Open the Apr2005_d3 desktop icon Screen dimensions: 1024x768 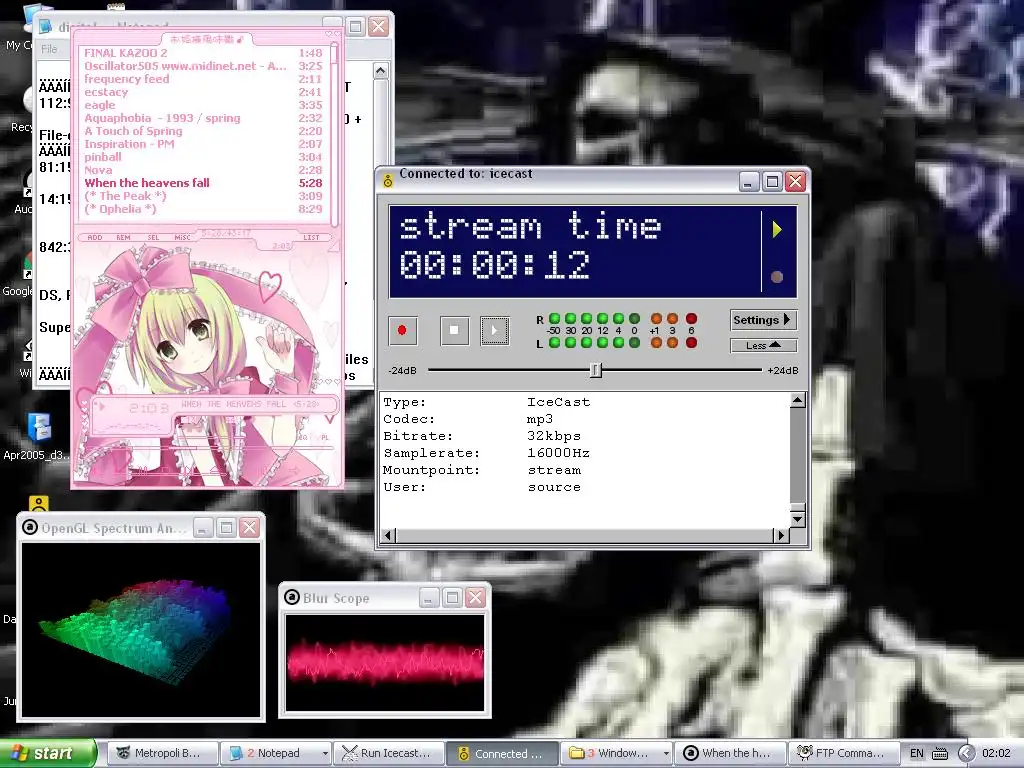point(39,436)
